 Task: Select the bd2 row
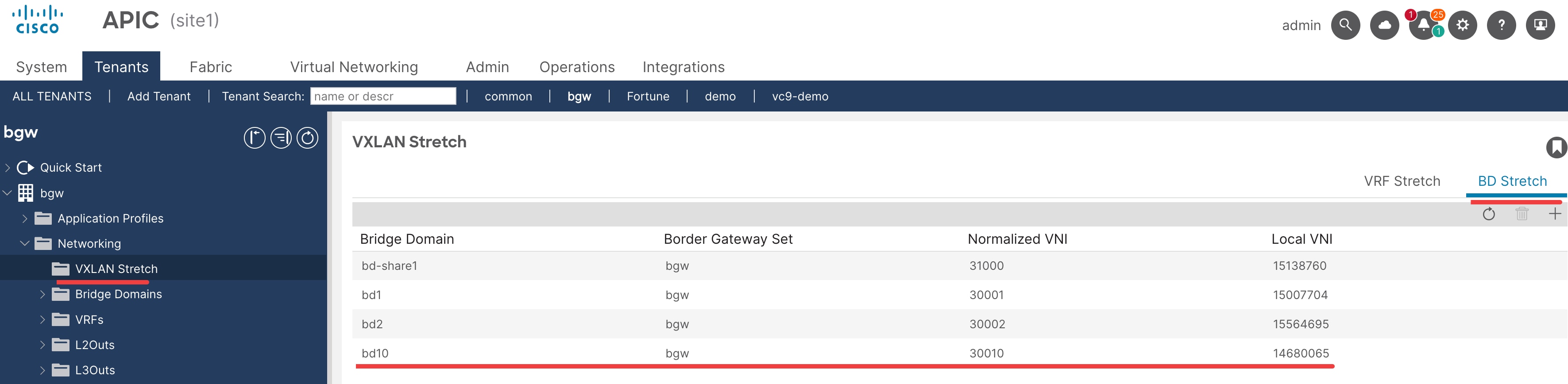[959, 324]
